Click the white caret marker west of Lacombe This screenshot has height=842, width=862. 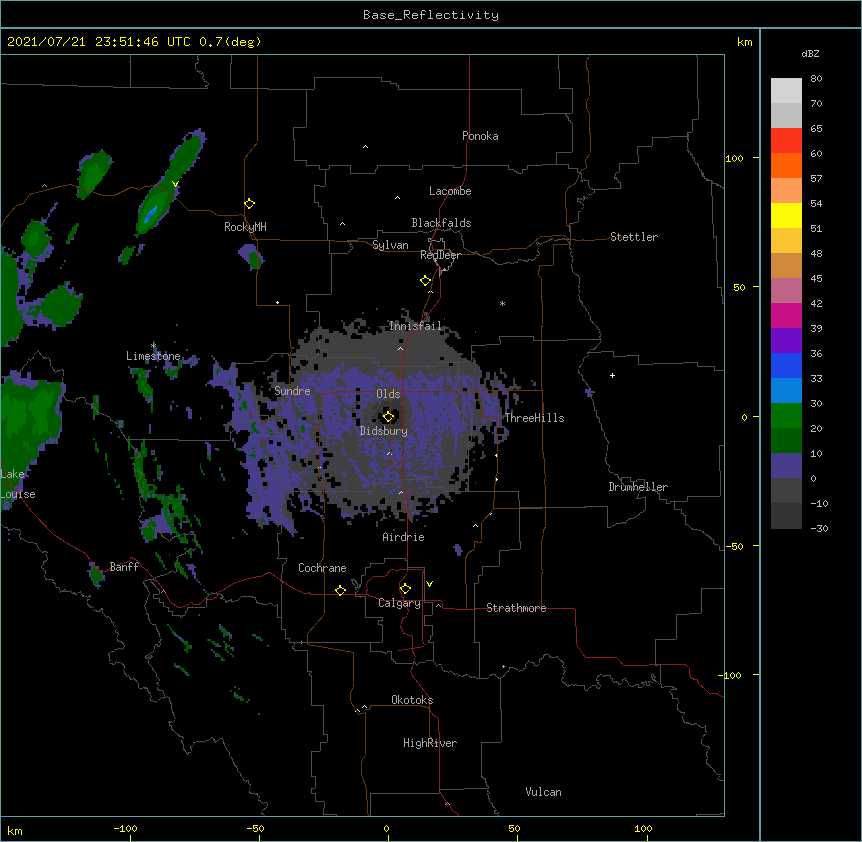(x=397, y=198)
